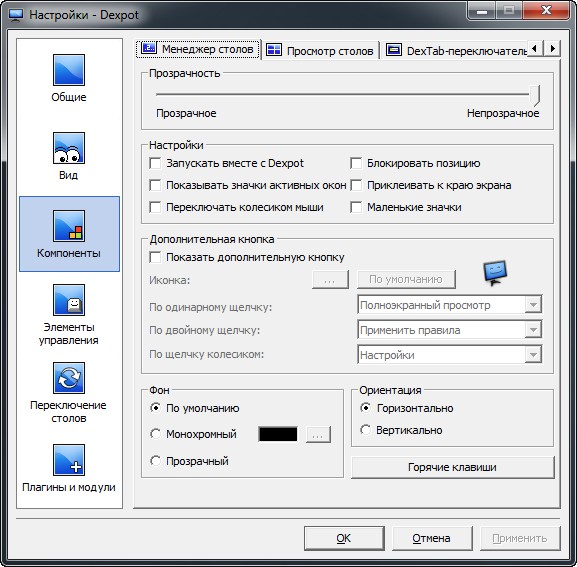
Task: Check Показать дополнительную кнопку
Action: pos(155,257)
